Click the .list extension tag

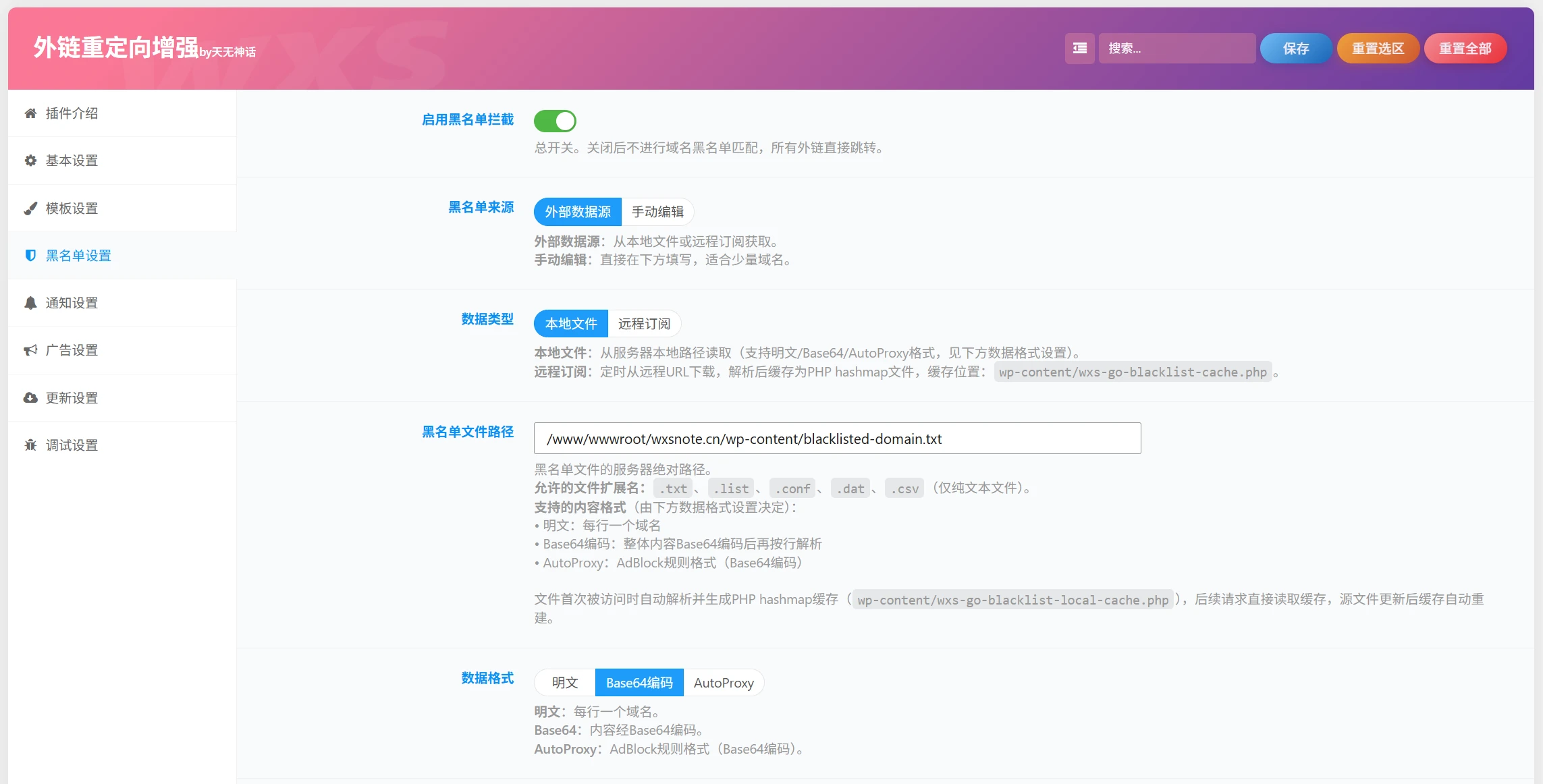click(731, 488)
